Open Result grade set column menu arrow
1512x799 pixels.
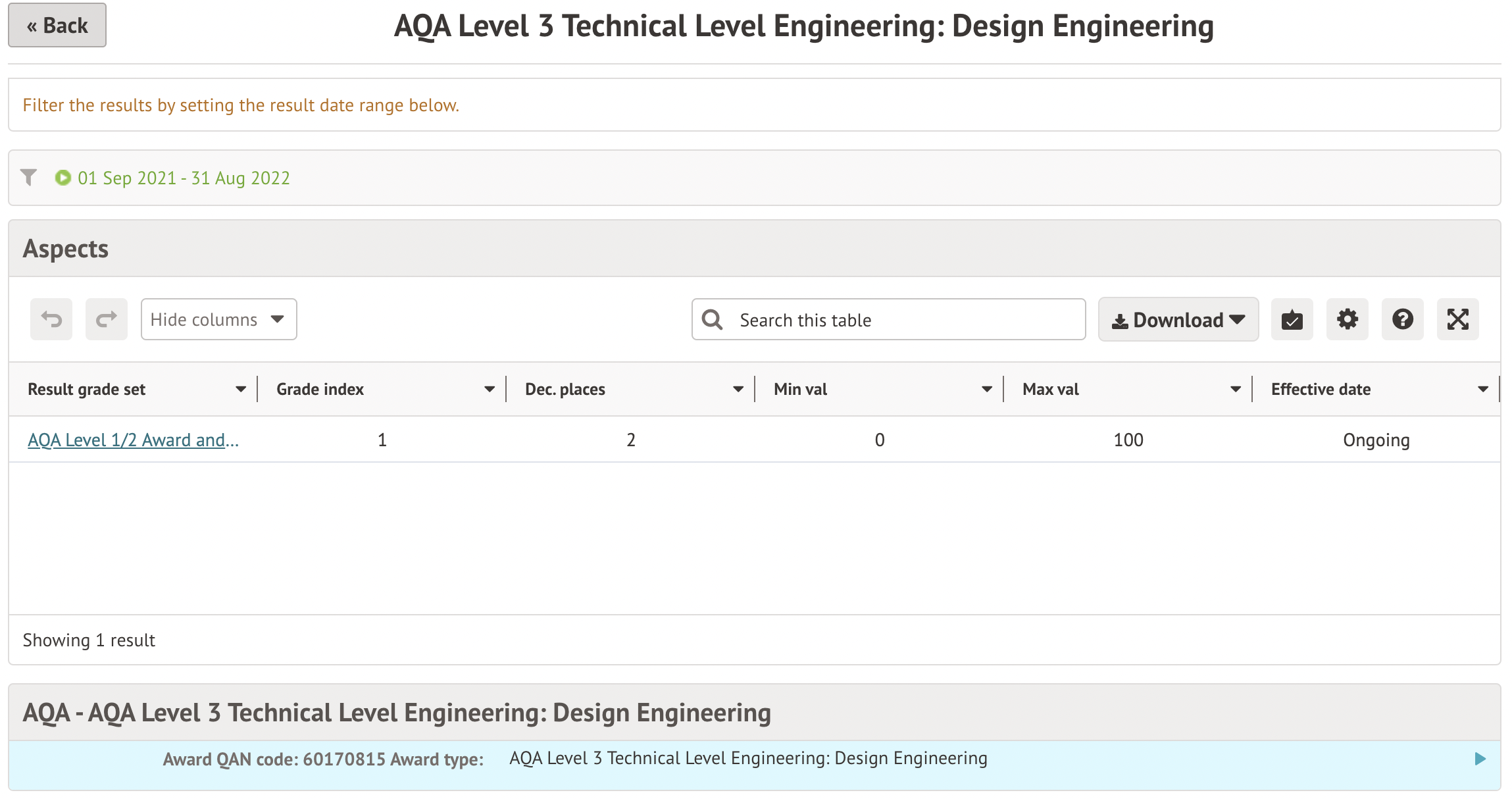tap(241, 390)
